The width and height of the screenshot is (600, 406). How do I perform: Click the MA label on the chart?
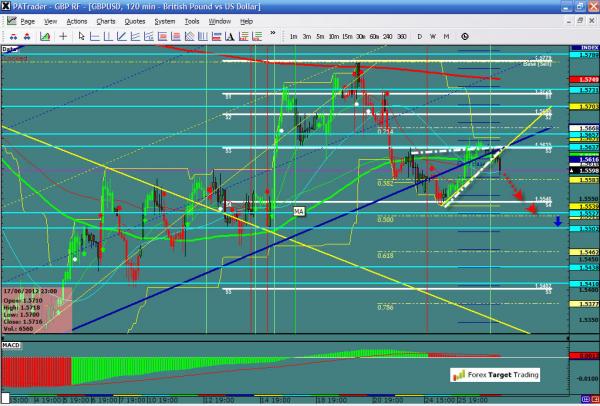(298, 211)
